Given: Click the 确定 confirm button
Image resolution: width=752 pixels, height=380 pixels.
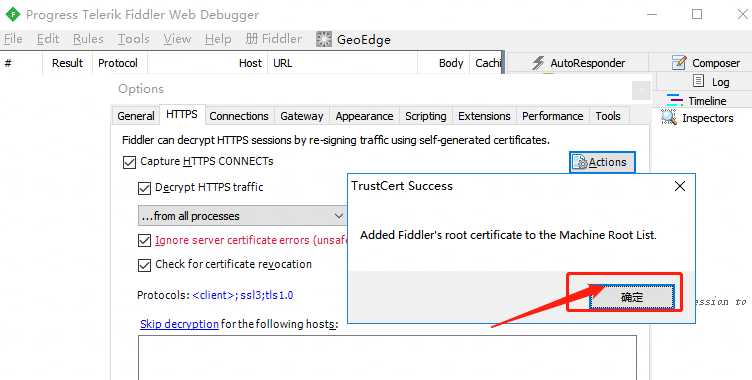Looking at the screenshot, I should pyautogui.click(x=632, y=297).
